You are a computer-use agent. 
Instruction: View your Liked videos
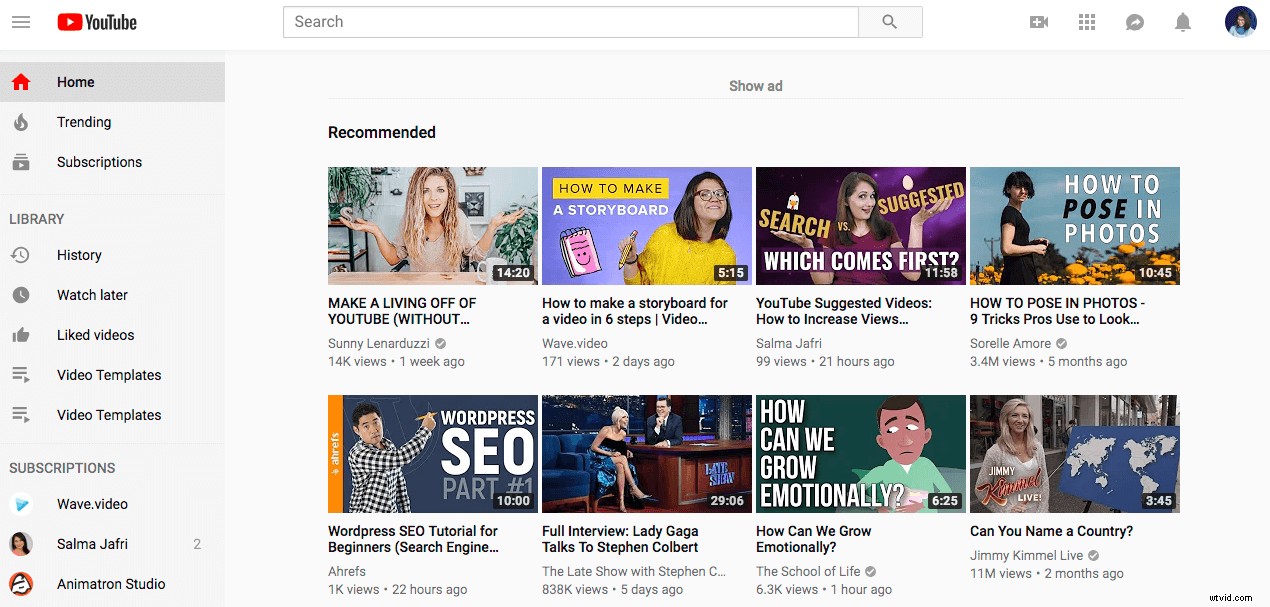[95, 335]
